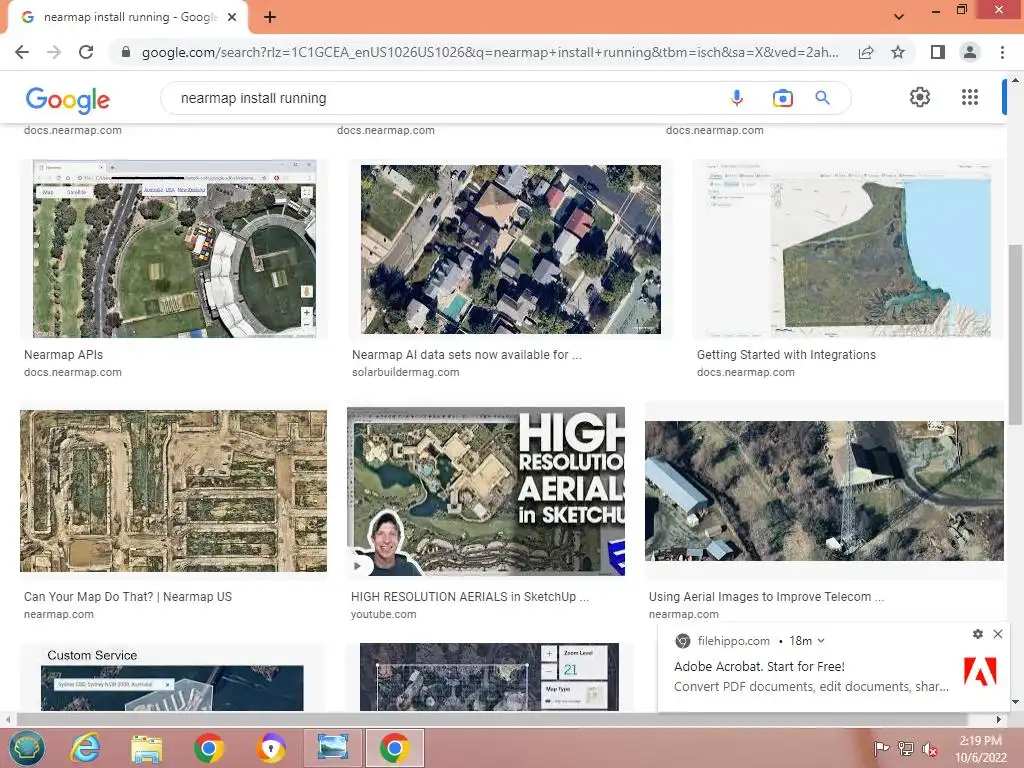Click HIGH RESOLUTION AERIALS in SketchUp title
Image resolution: width=1024 pixels, height=768 pixels.
coord(470,596)
